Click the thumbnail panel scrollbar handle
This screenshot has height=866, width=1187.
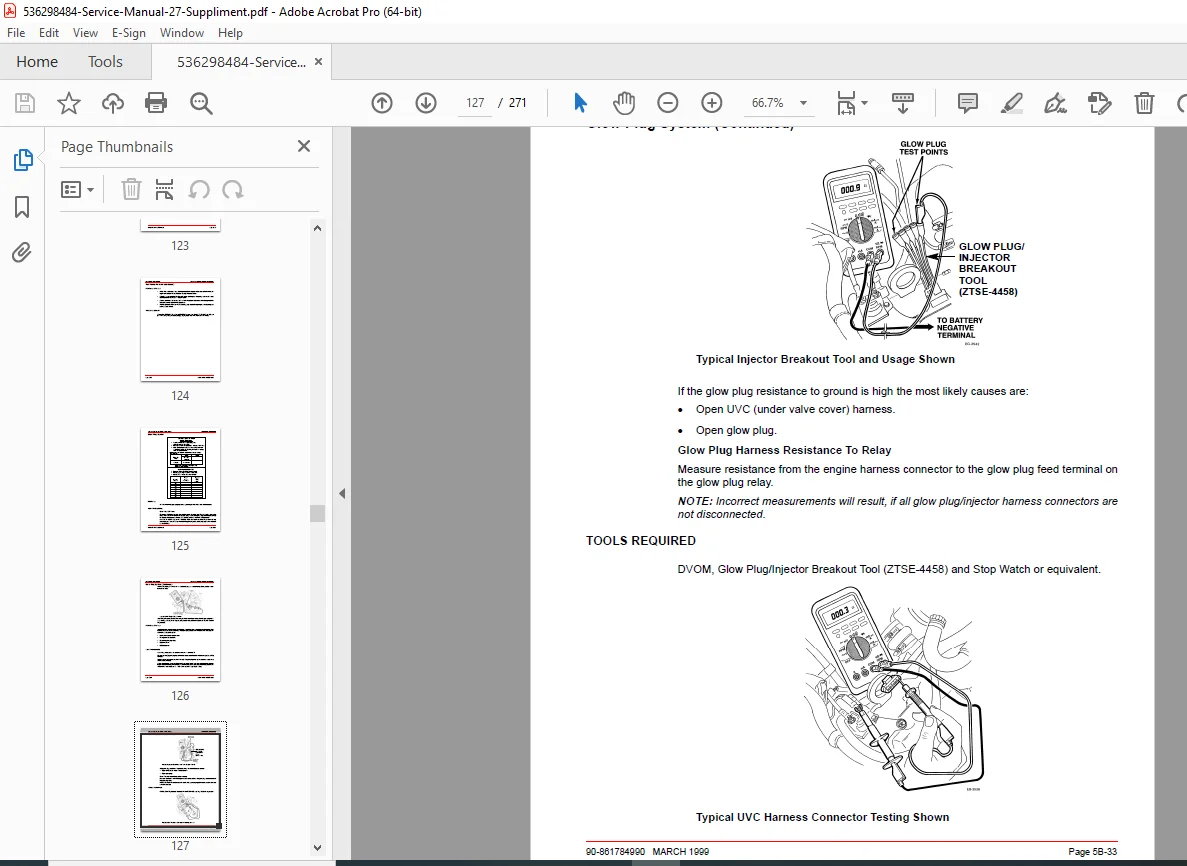(317, 513)
